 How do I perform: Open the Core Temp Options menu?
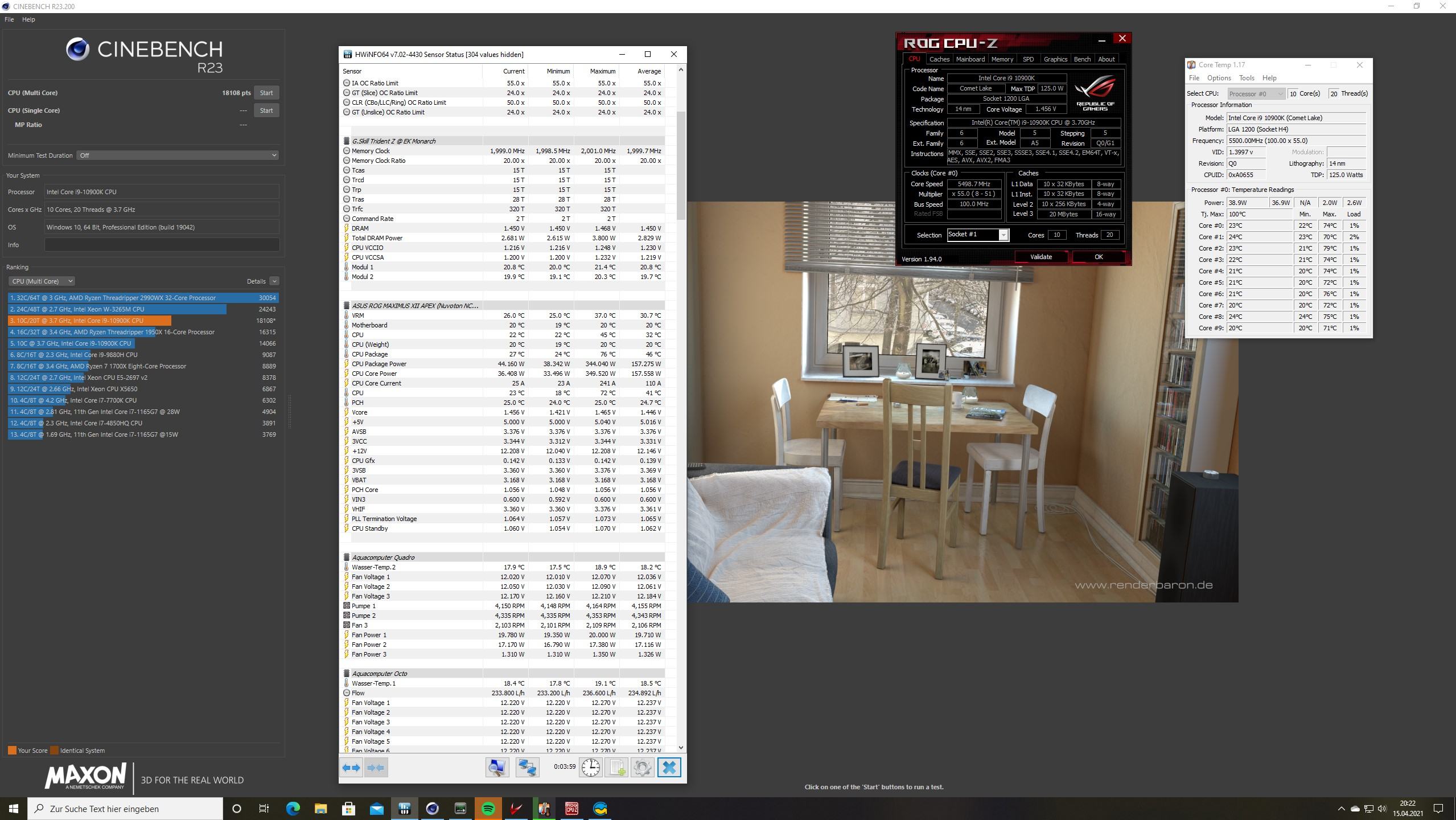coord(1219,78)
